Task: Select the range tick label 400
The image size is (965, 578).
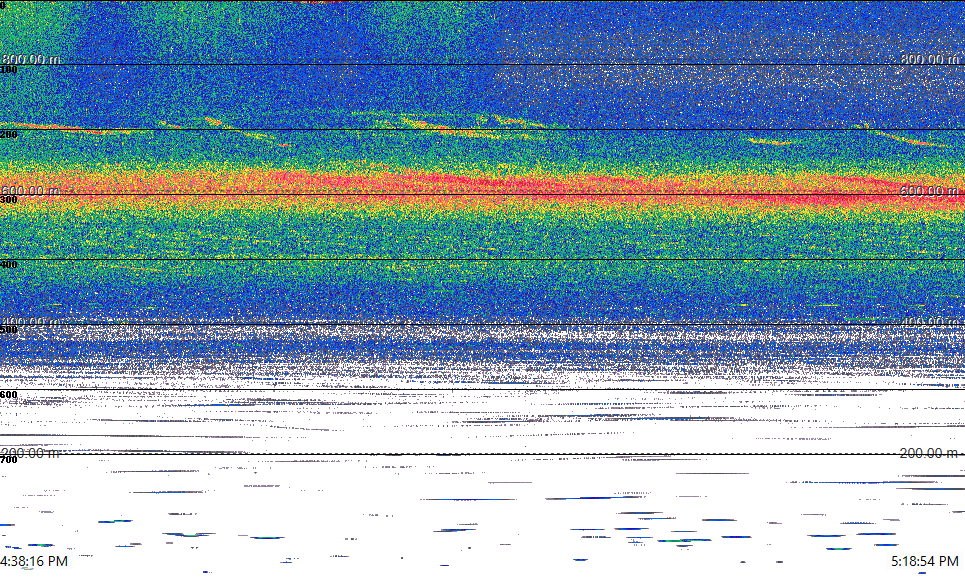Action: coord(9,265)
